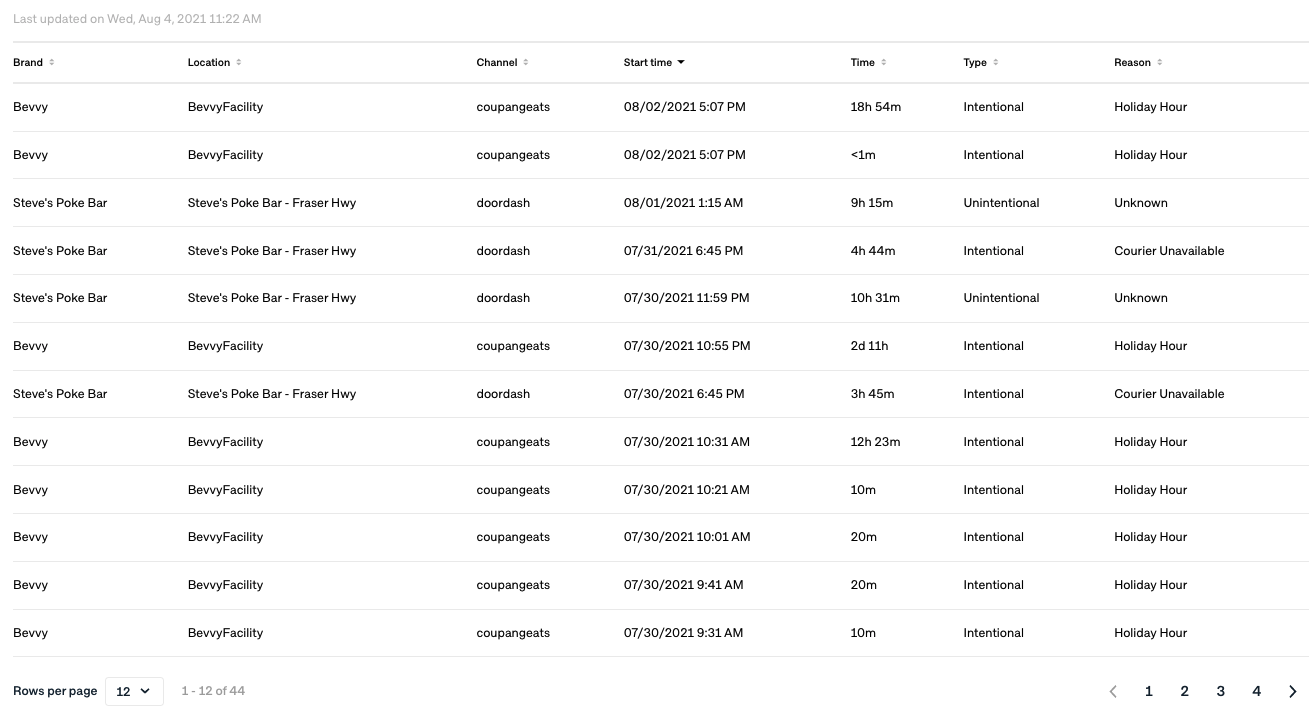Click the Start time column header

[648, 62]
